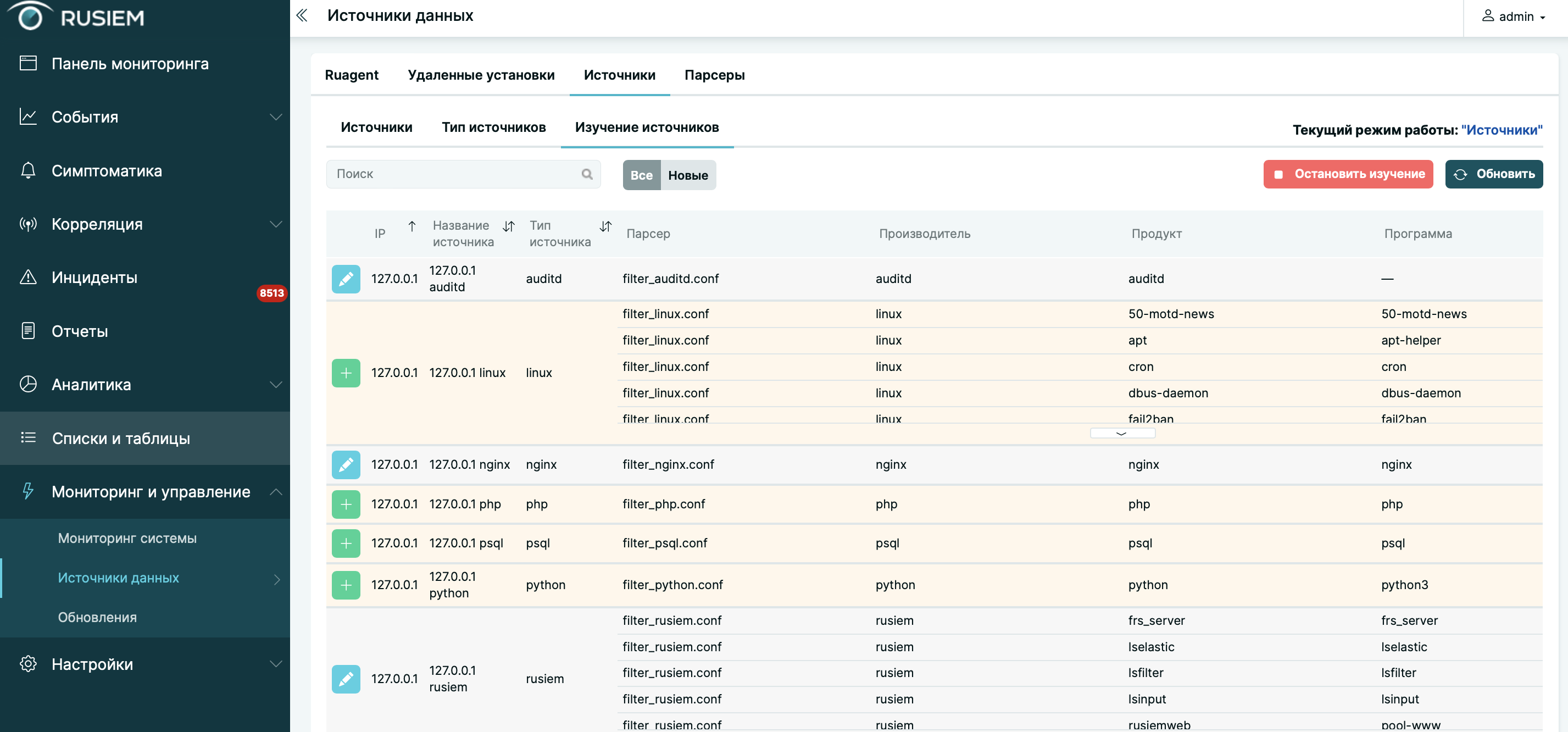Click edit pencil for nginx source
This screenshot has height=732, width=1568.
(x=346, y=465)
